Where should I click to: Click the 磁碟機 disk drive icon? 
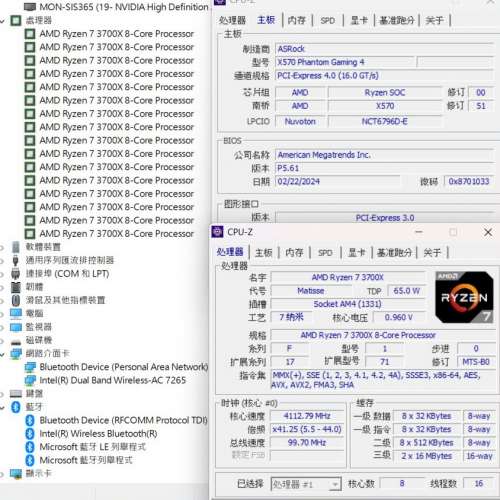click(16, 341)
